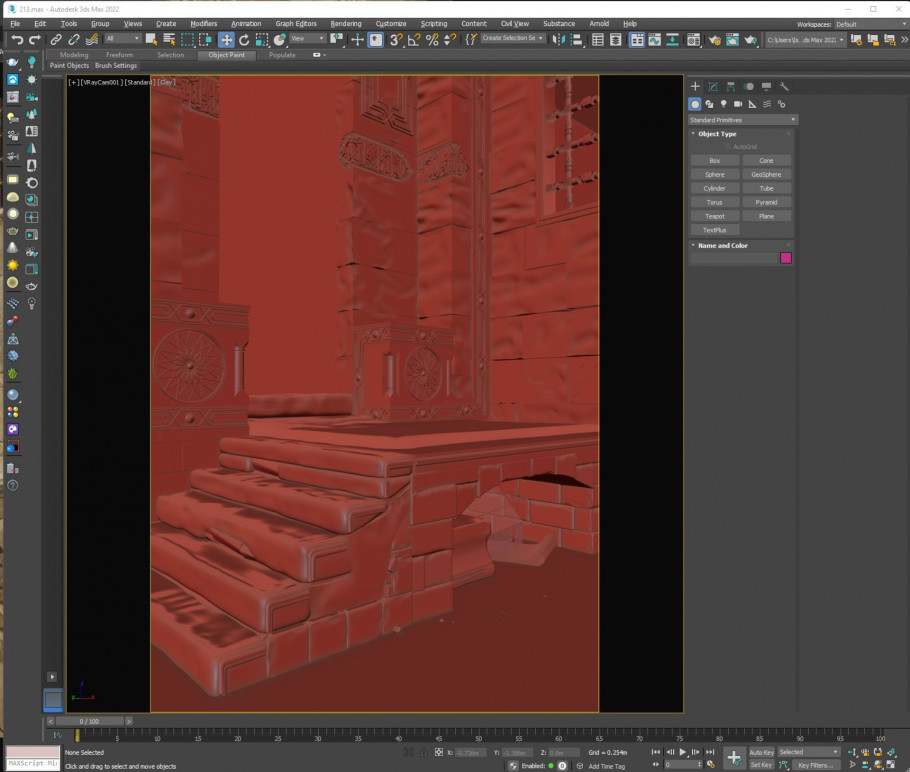Viewport: 910px width, 772px height.
Task: Select the Lights creation category
Action: point(724,104)
